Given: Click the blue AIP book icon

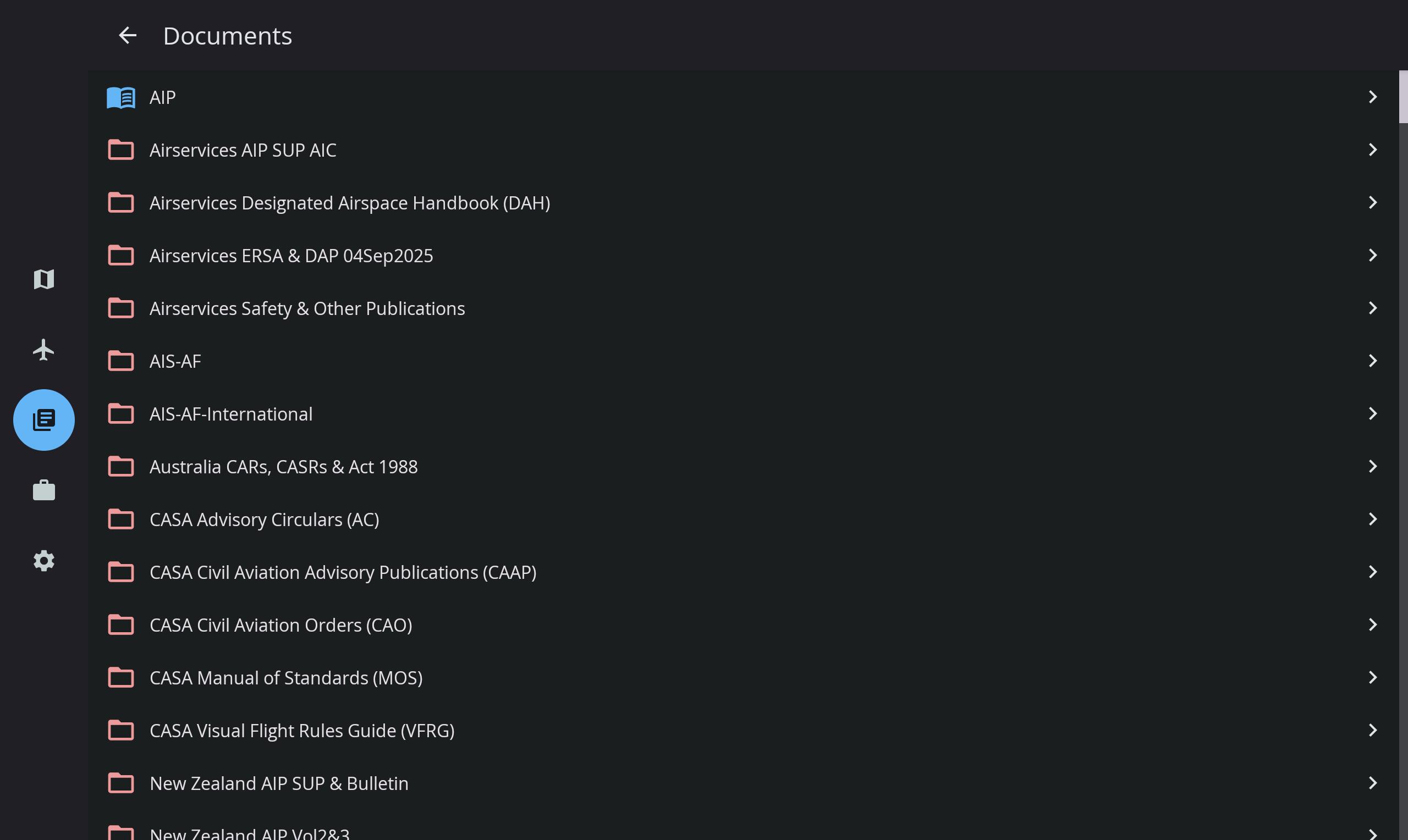Looking at the screenshot, I should click(x=120, y=97).
